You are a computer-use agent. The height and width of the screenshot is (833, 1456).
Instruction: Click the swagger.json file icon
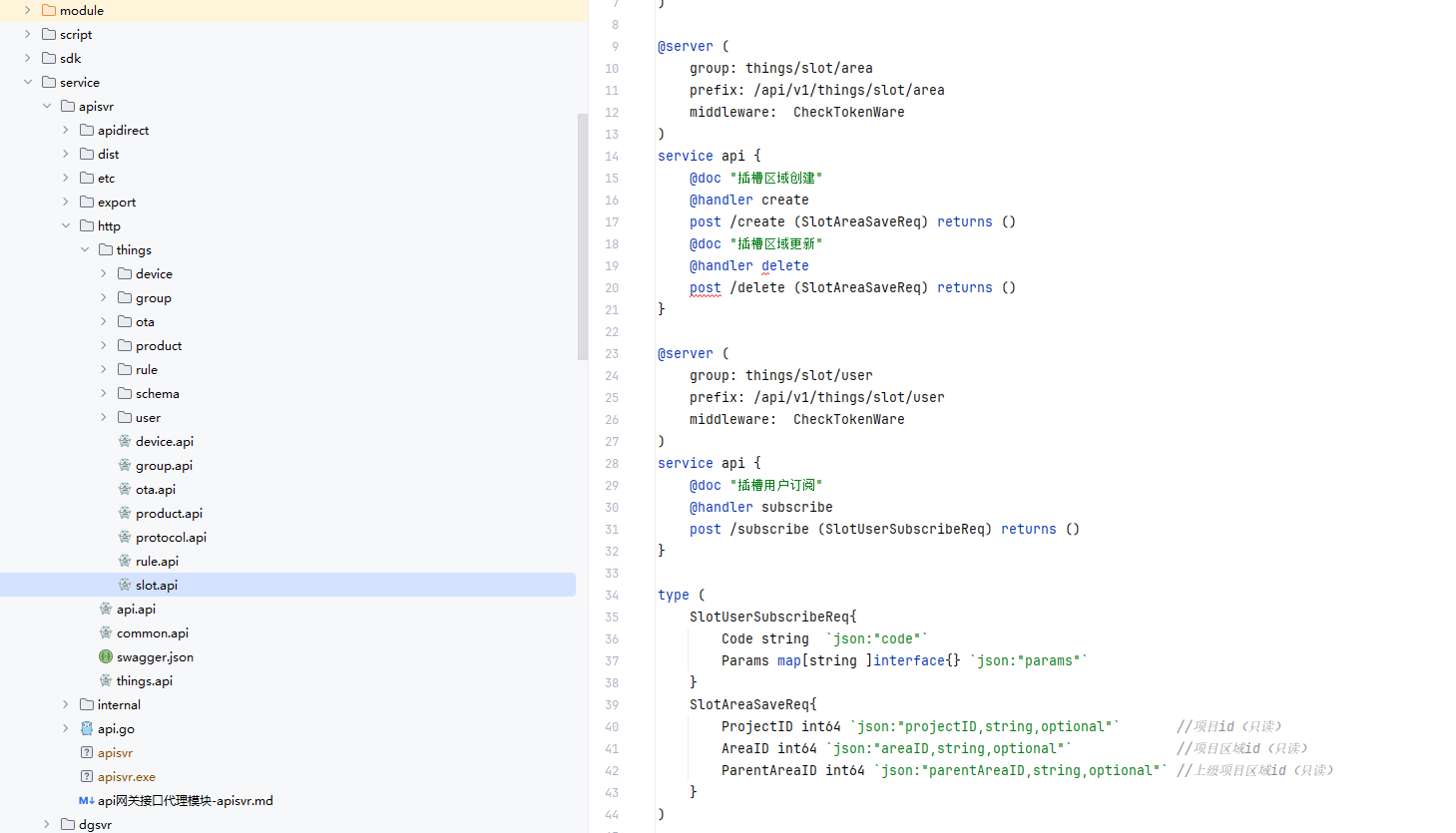click(106, 657)
